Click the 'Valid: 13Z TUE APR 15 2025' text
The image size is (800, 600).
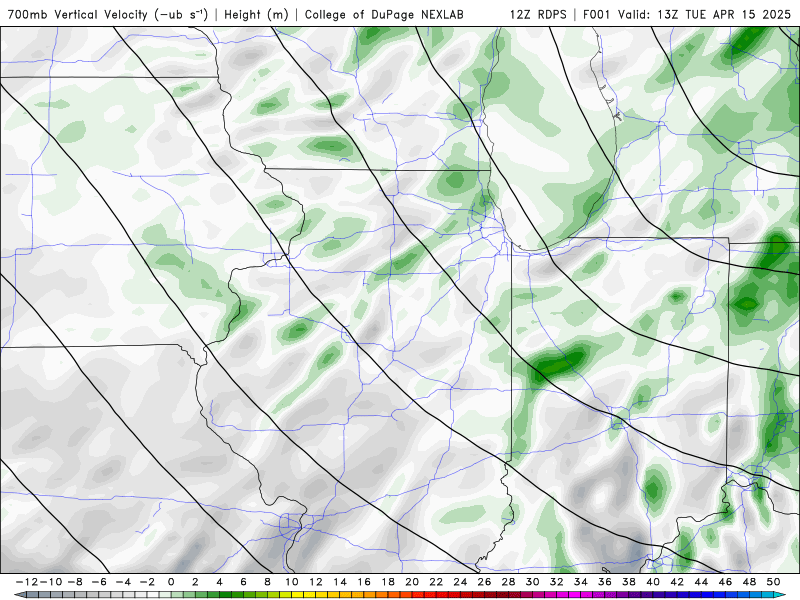point(704,14)
